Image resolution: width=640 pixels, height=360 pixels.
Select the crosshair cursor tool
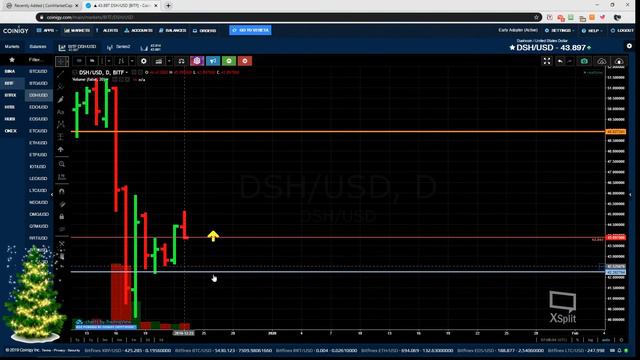tap(62, 61)
